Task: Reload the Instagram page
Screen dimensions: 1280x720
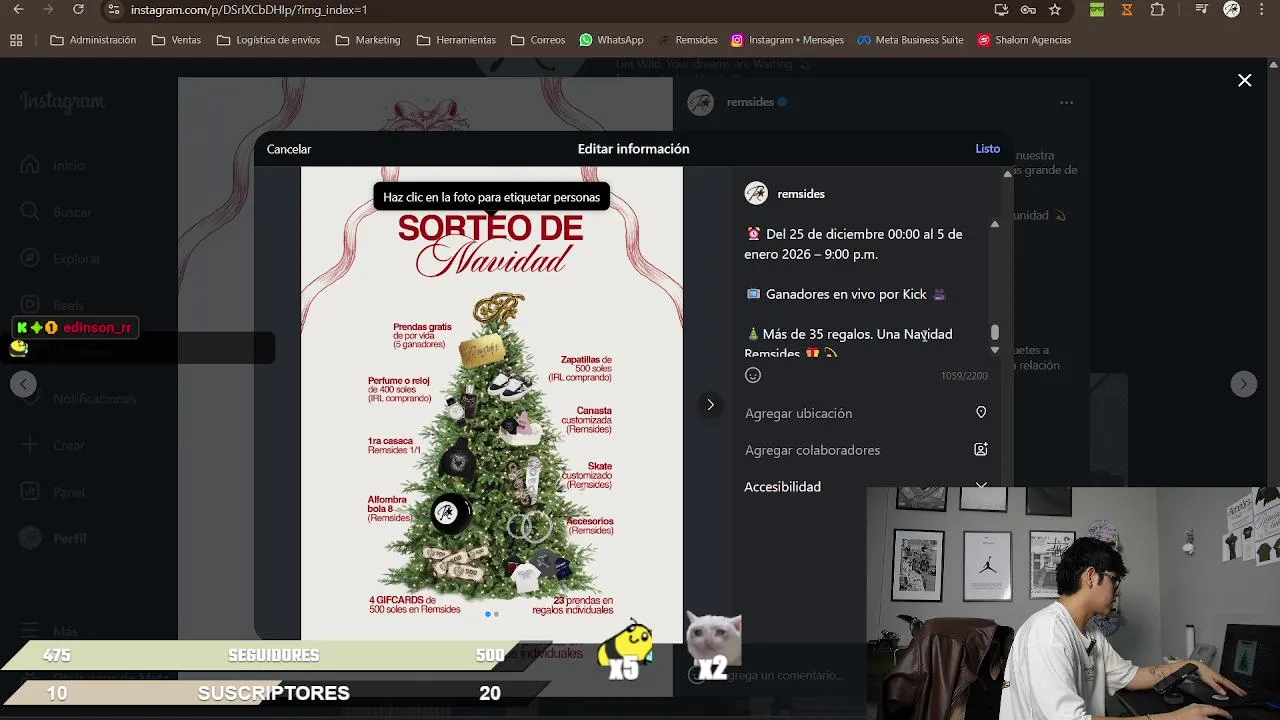Action: coord(78,10)
